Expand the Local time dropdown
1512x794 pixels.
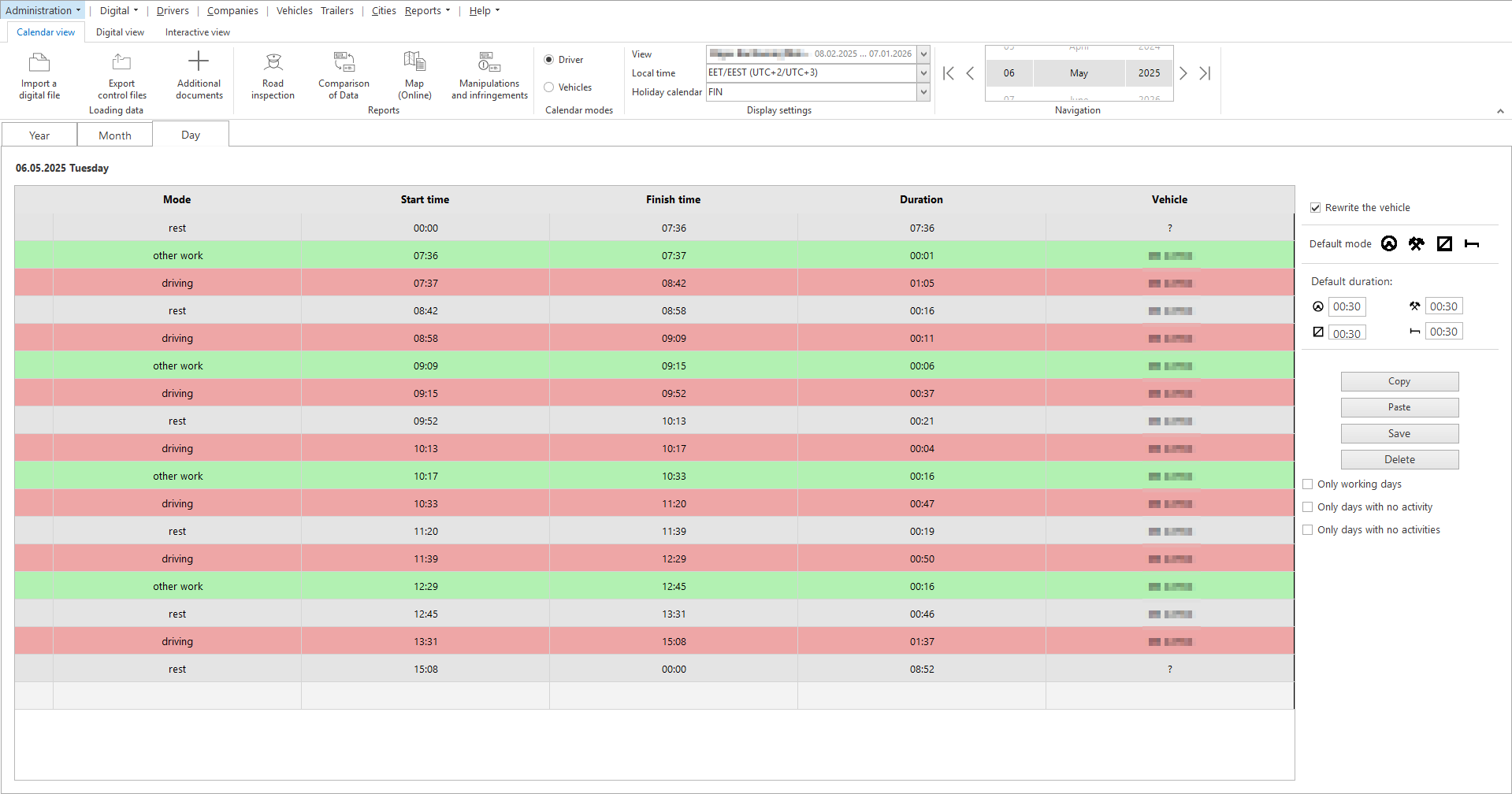(x=923, y=72)
